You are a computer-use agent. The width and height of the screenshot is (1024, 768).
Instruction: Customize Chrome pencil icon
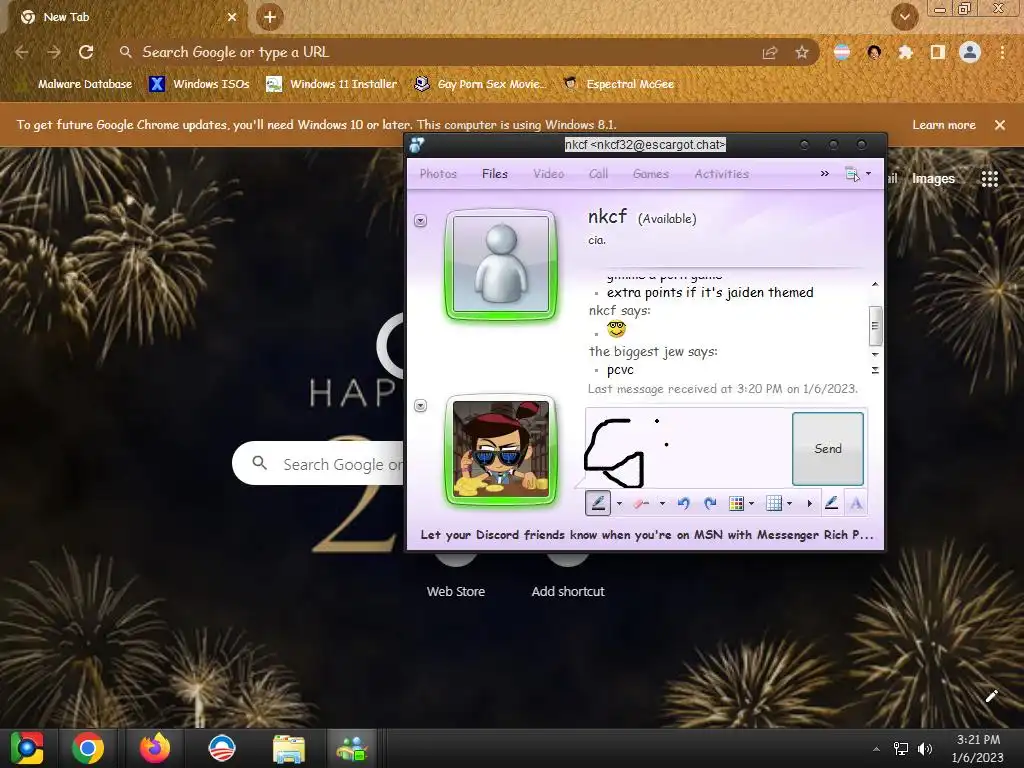(991, 696)
